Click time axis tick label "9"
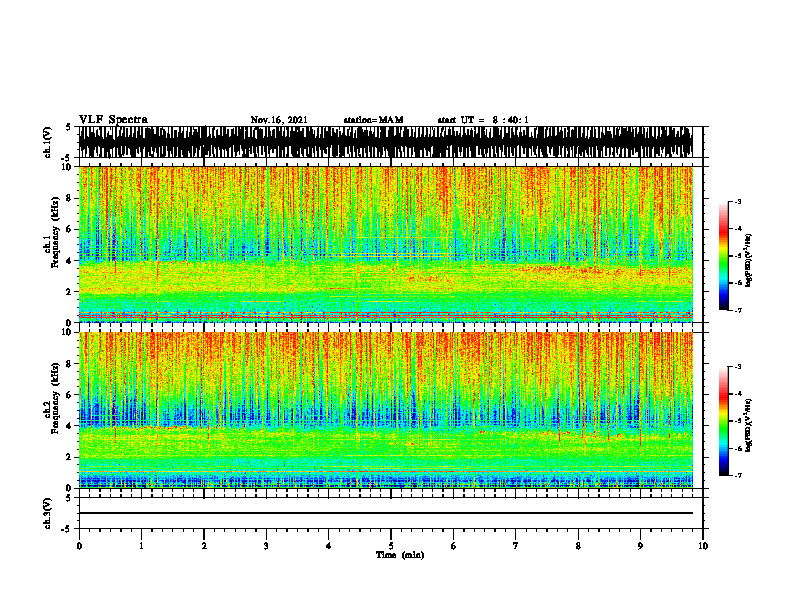The image size is (792, 612). pos(640,546)
